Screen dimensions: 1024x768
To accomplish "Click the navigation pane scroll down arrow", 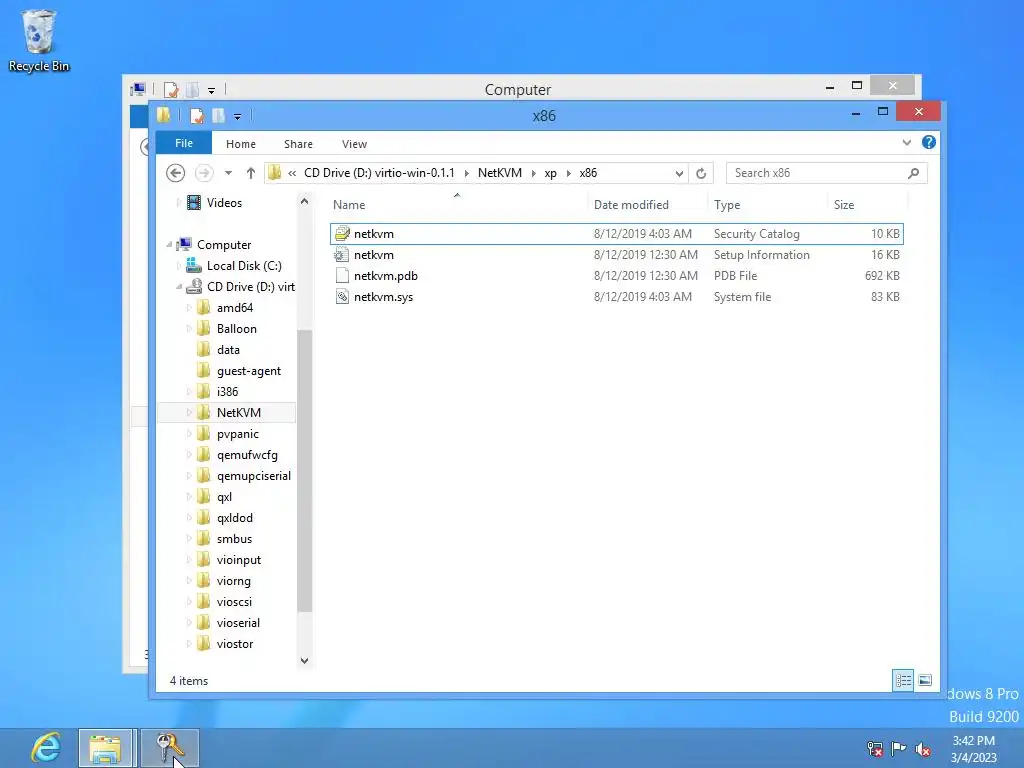I will pyautogui.click(x=304, y=660).
